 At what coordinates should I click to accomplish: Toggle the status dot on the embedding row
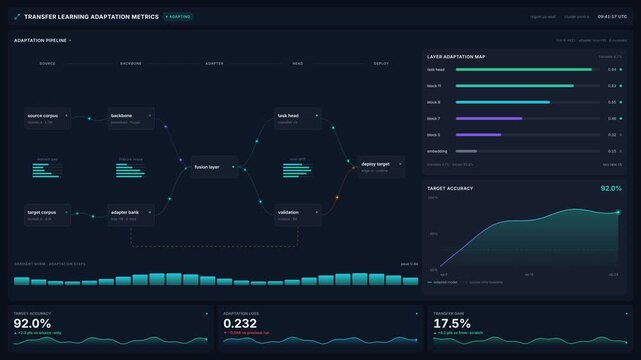point(621,151)
